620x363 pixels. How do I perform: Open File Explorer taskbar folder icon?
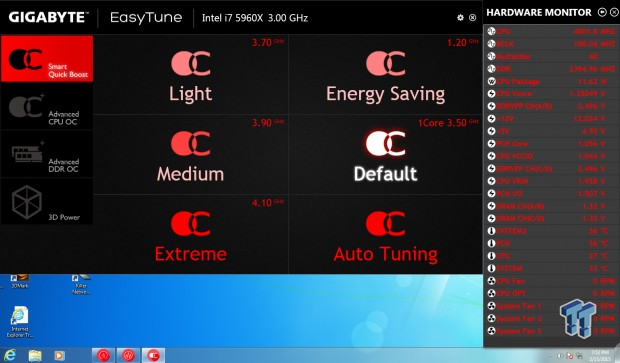click(34, 355)
